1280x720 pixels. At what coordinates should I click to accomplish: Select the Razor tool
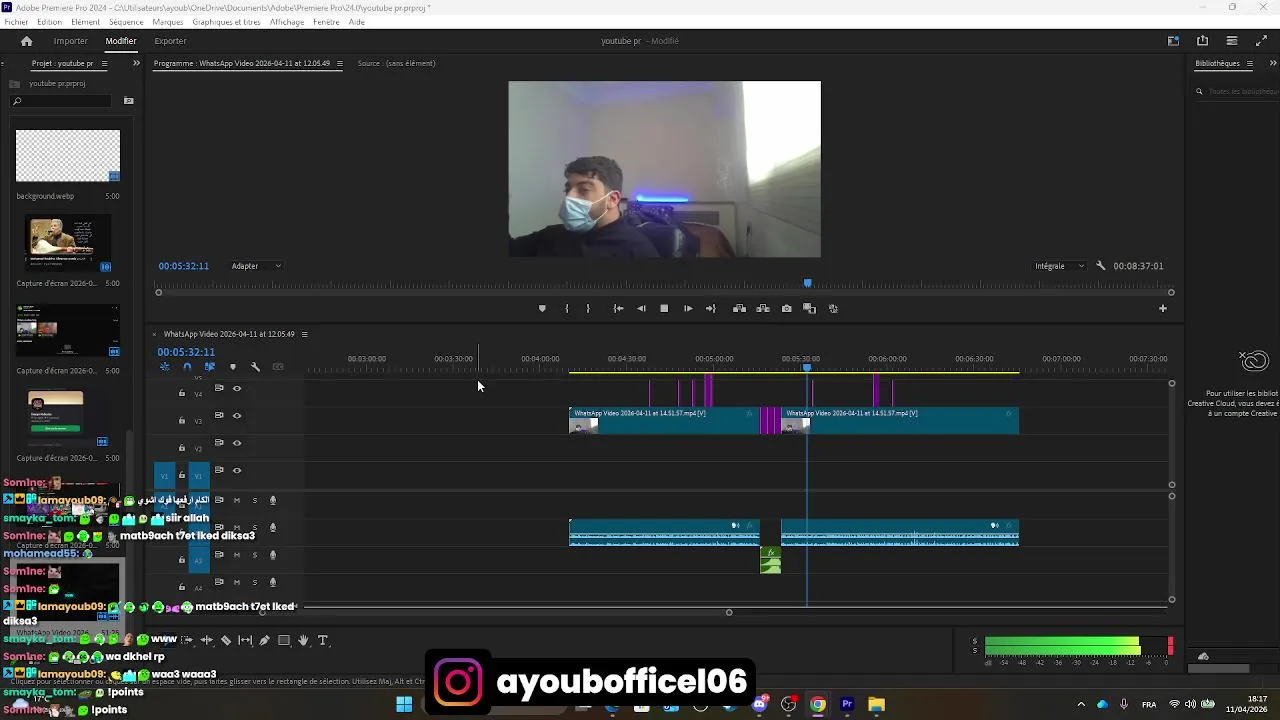[x=226, y=640]
